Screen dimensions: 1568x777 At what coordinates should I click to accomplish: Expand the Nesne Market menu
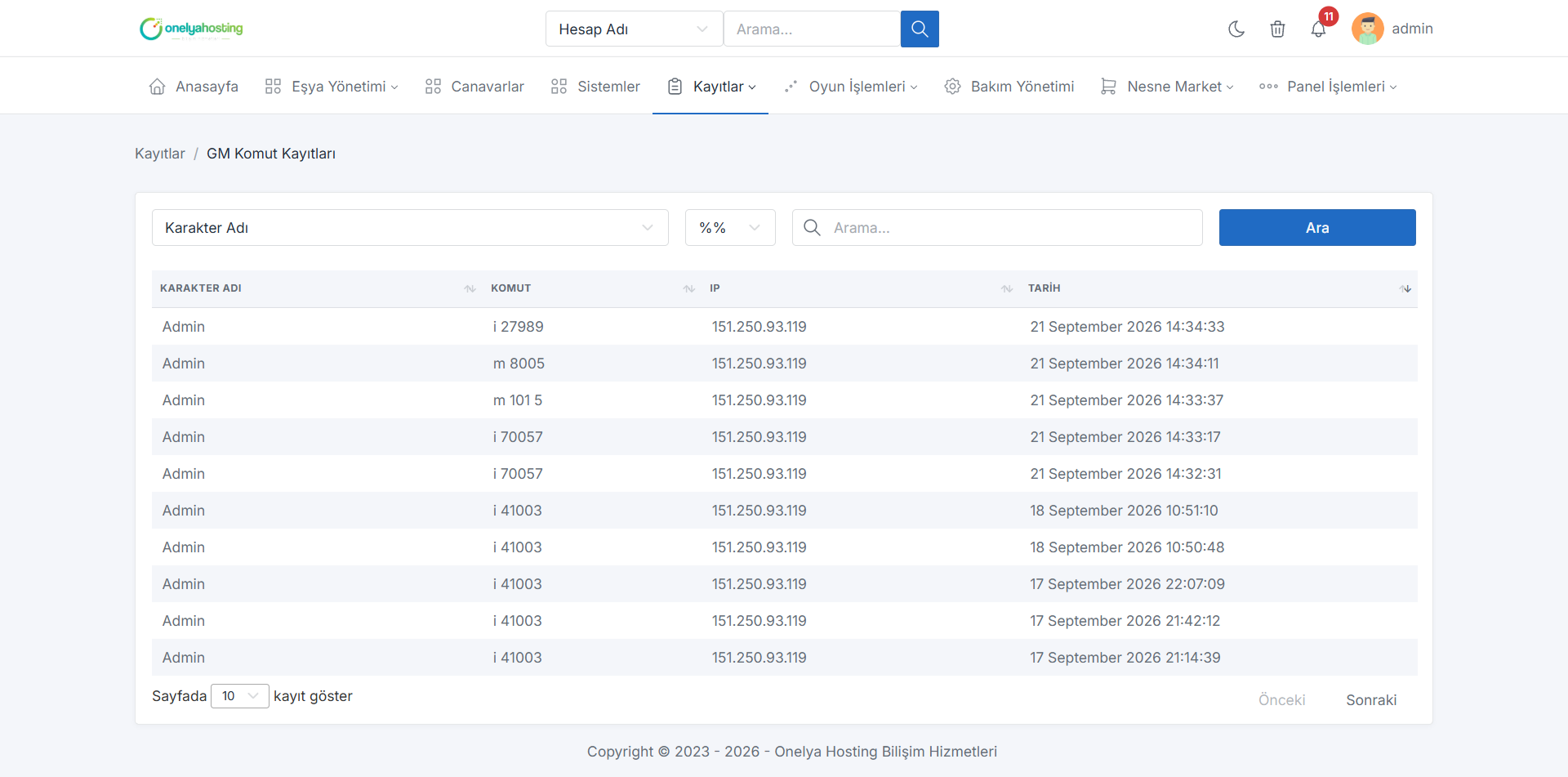click(1167, 87)
